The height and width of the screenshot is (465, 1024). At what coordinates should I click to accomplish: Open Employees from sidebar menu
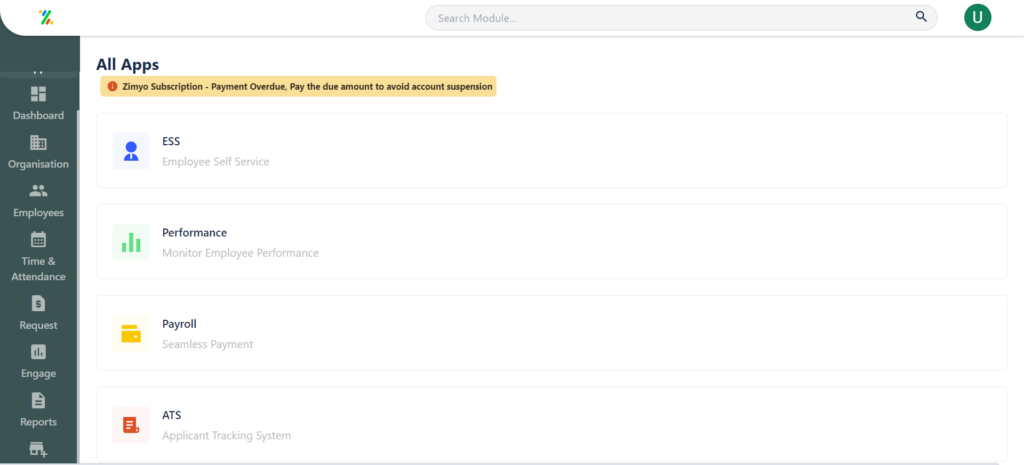39,213
